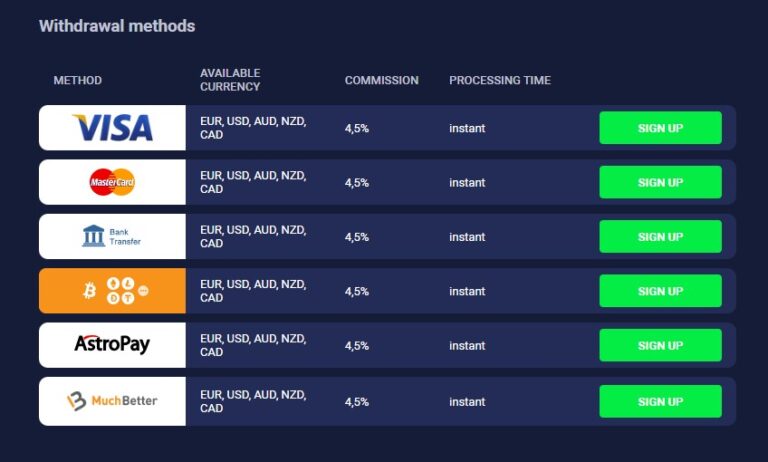The width and height of the screenshot is (768, 462).
Task: Click the Processing Time column header
Action: point(499,80)
